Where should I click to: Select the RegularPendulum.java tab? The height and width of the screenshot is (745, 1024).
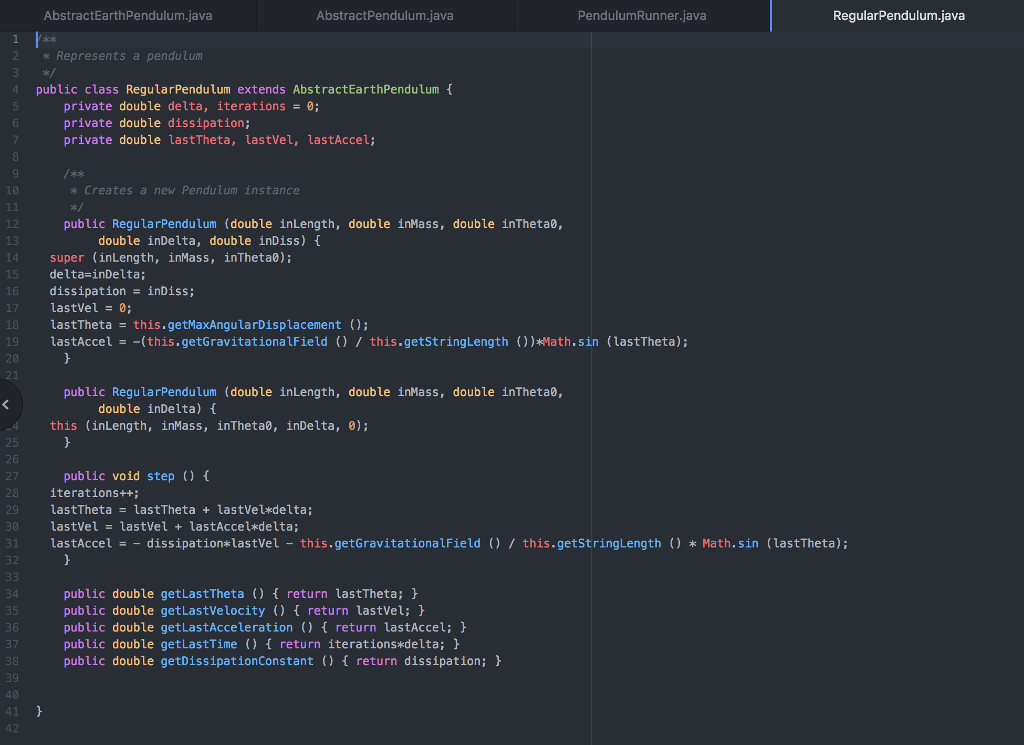pyautogui.click(x=897, y=15)
